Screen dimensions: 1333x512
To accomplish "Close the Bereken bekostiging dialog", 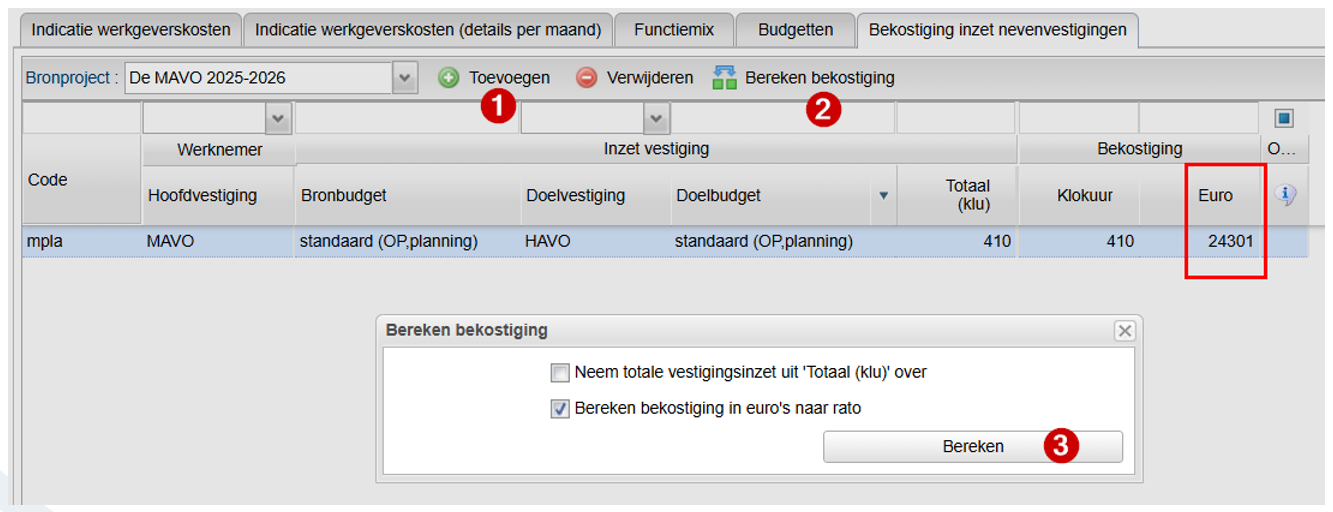I will pyautogui.click(x=1125, y=331).
